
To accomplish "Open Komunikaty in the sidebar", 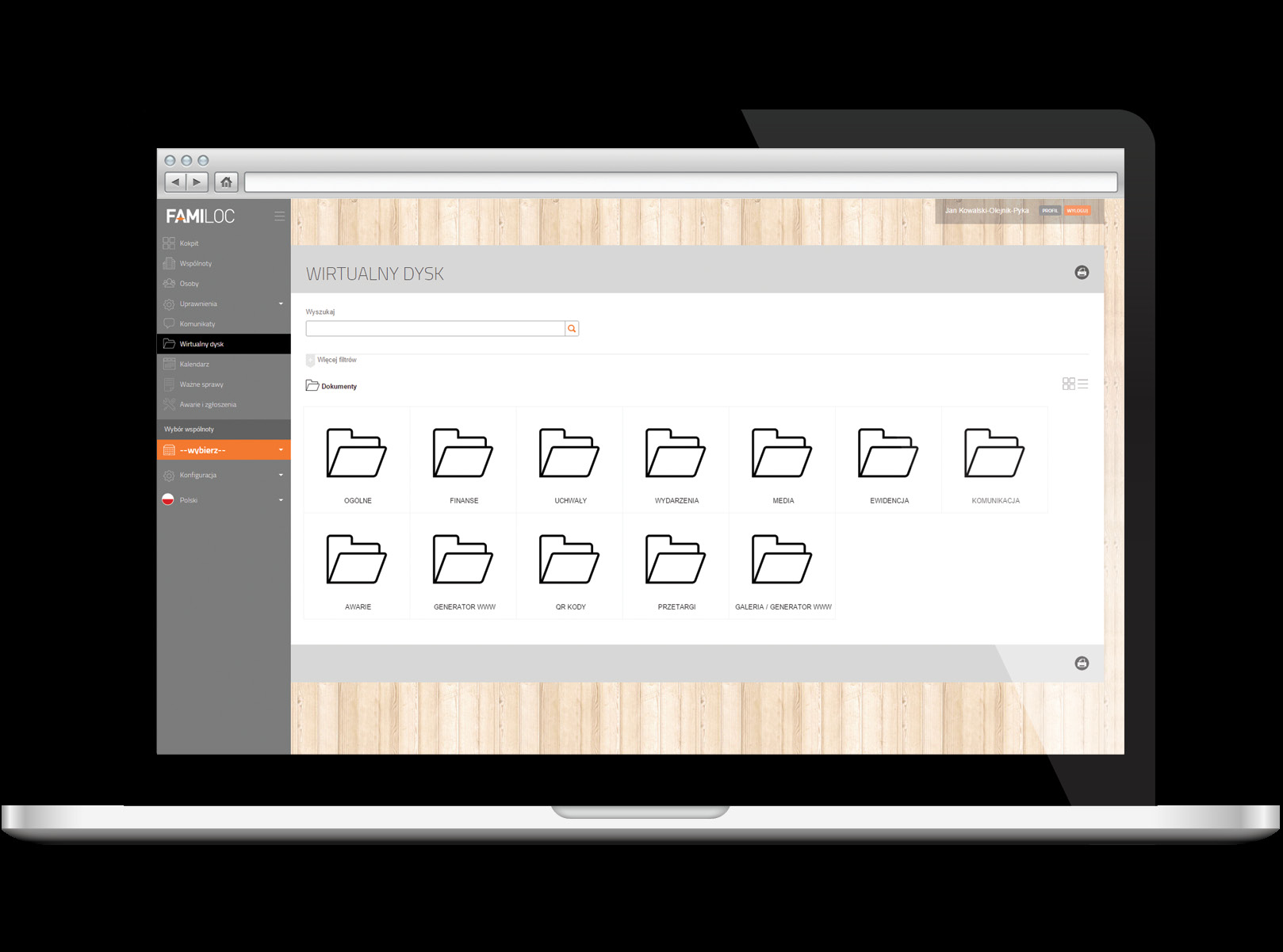I will (224, 324).
